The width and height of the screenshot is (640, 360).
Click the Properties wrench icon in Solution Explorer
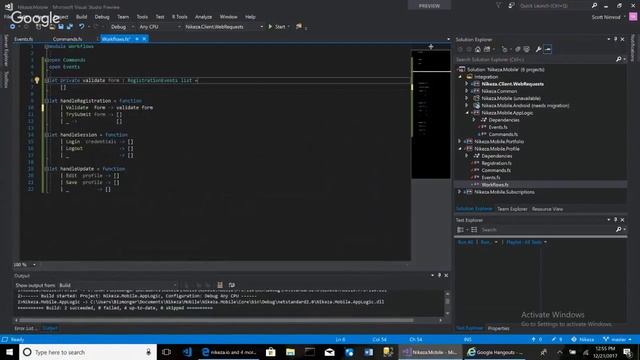(x=538, y=49)
